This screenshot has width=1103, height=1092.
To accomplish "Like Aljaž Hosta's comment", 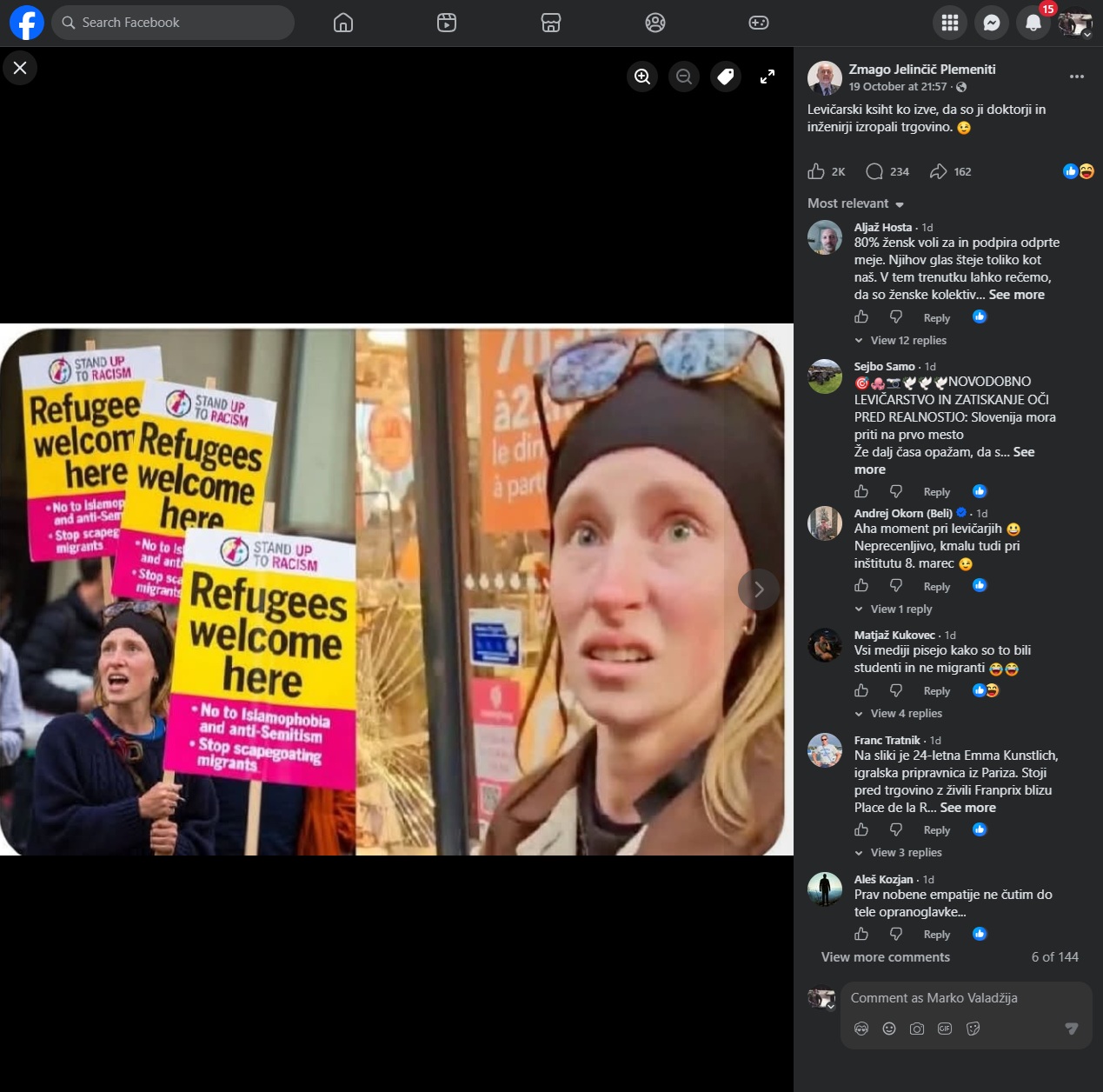I will [x=861, y=317].
